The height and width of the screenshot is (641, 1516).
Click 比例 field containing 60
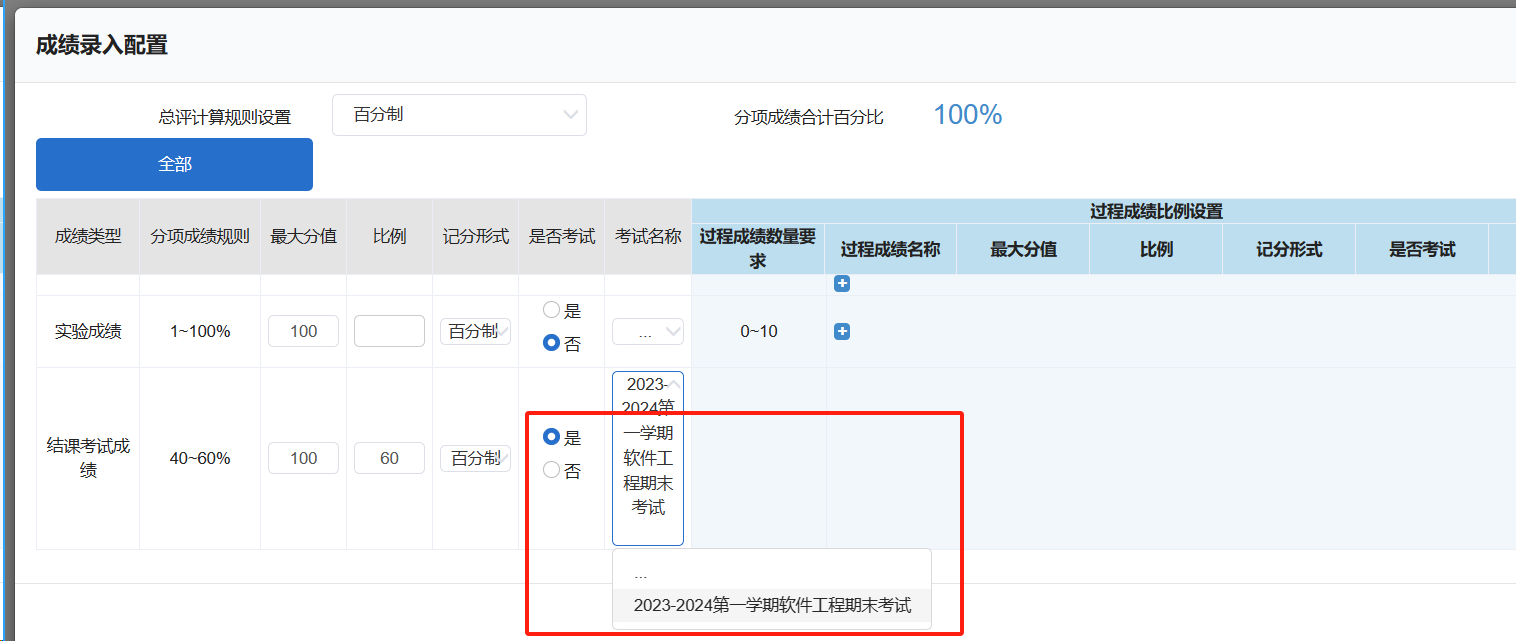click(x=389, y=458)
